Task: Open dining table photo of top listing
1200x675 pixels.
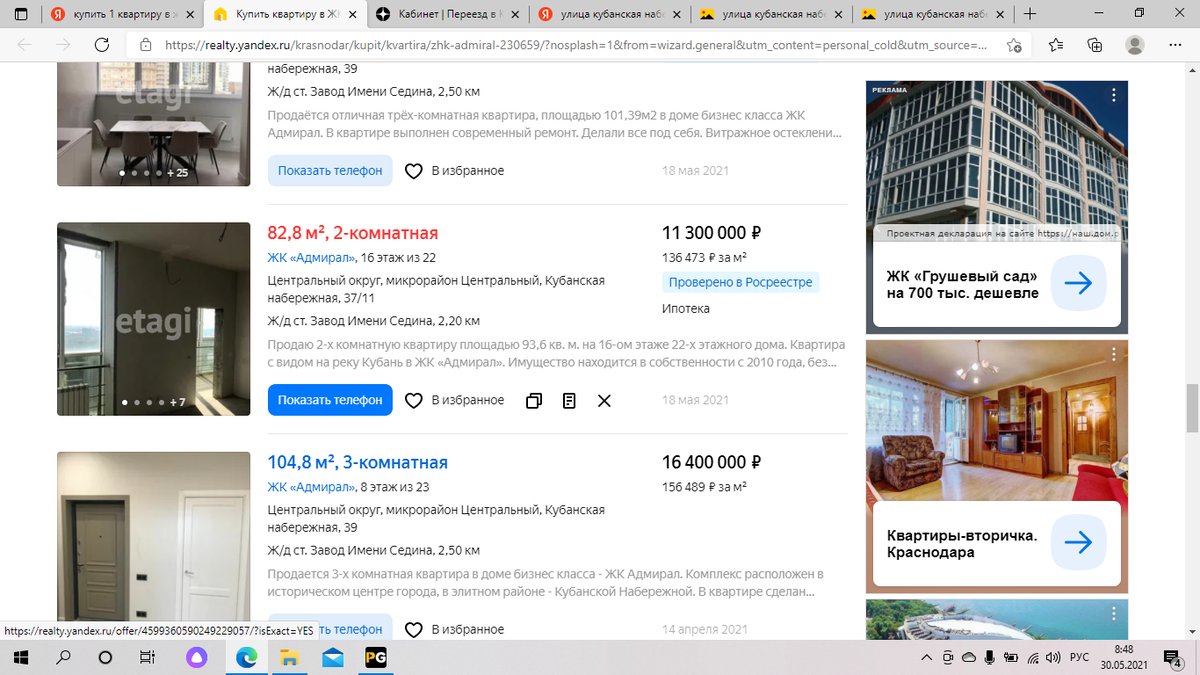Action: pos(154,123)
